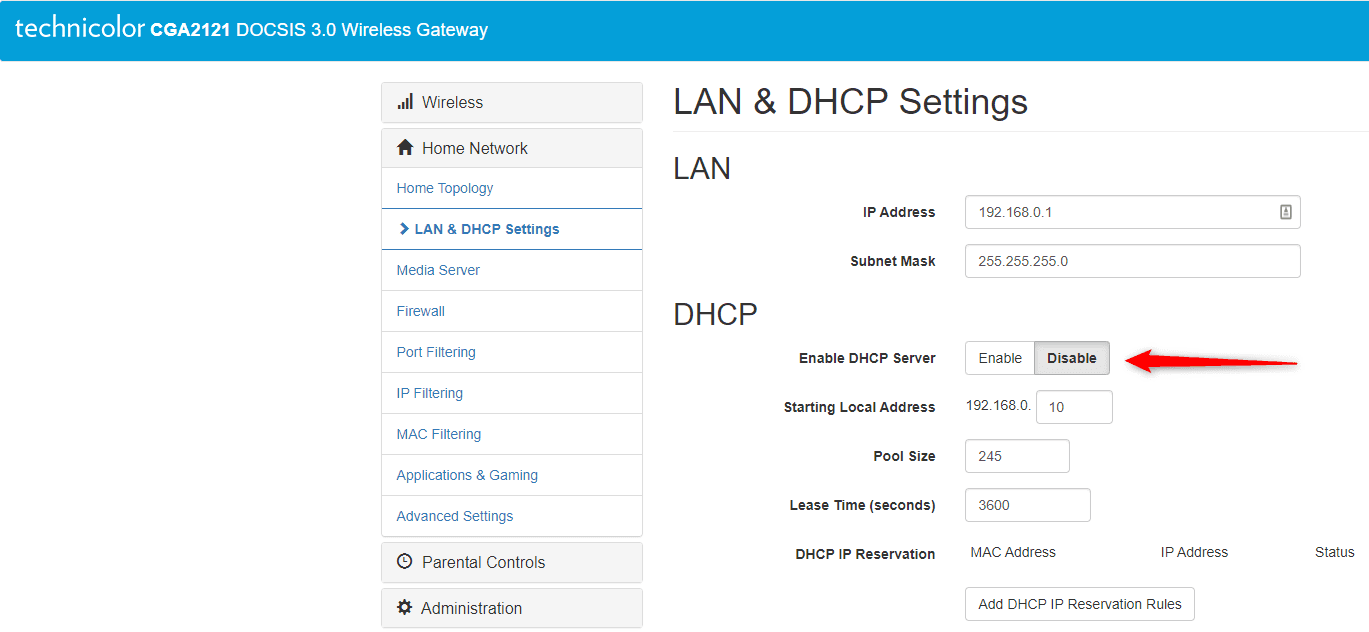Click the IP Address input field
Image resolution: width=1369 pixels, height=632 pixels.
pyautogui.click(x=1133, y=212)
